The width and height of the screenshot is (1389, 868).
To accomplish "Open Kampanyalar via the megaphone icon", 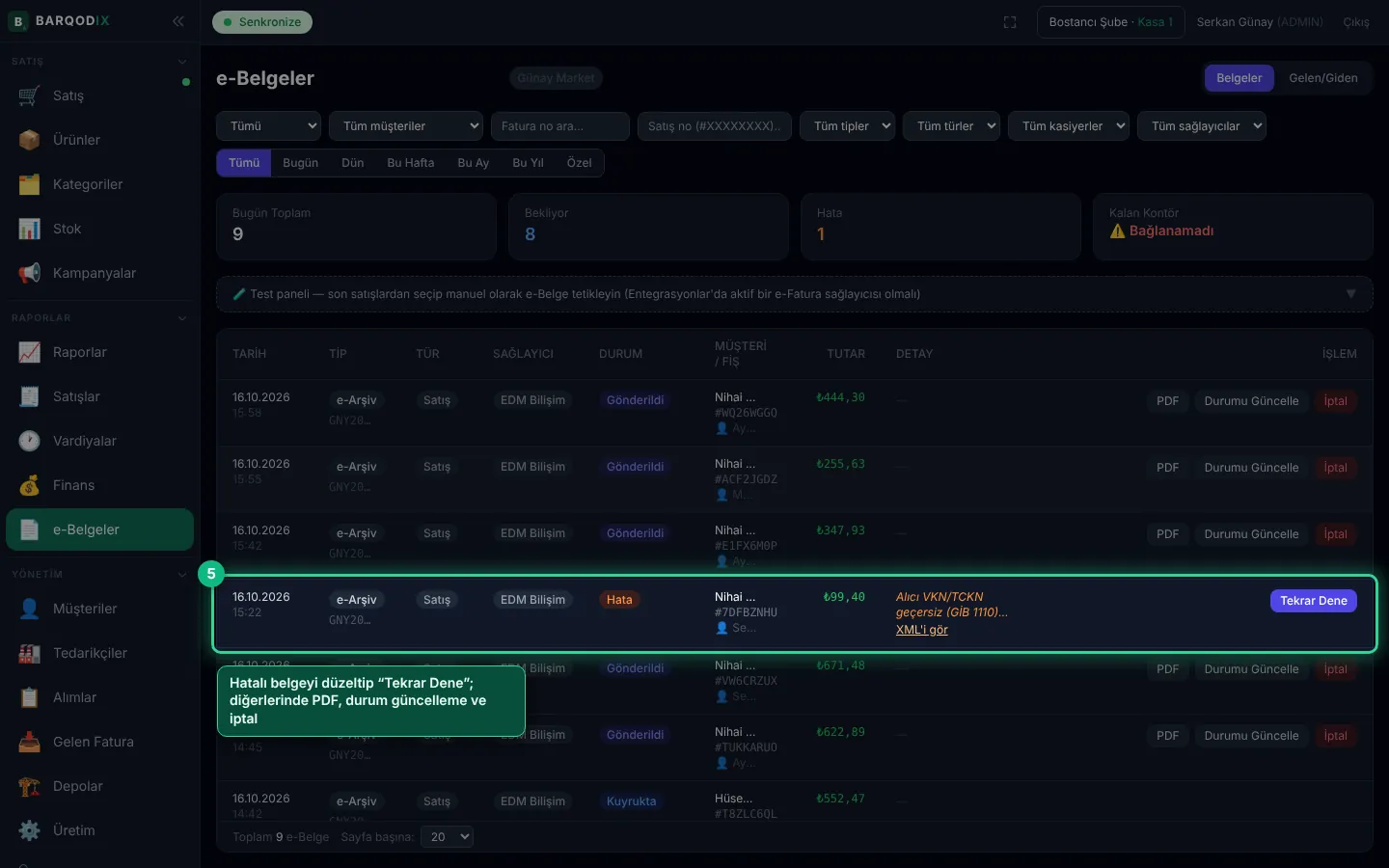I will tap(29, 273).
